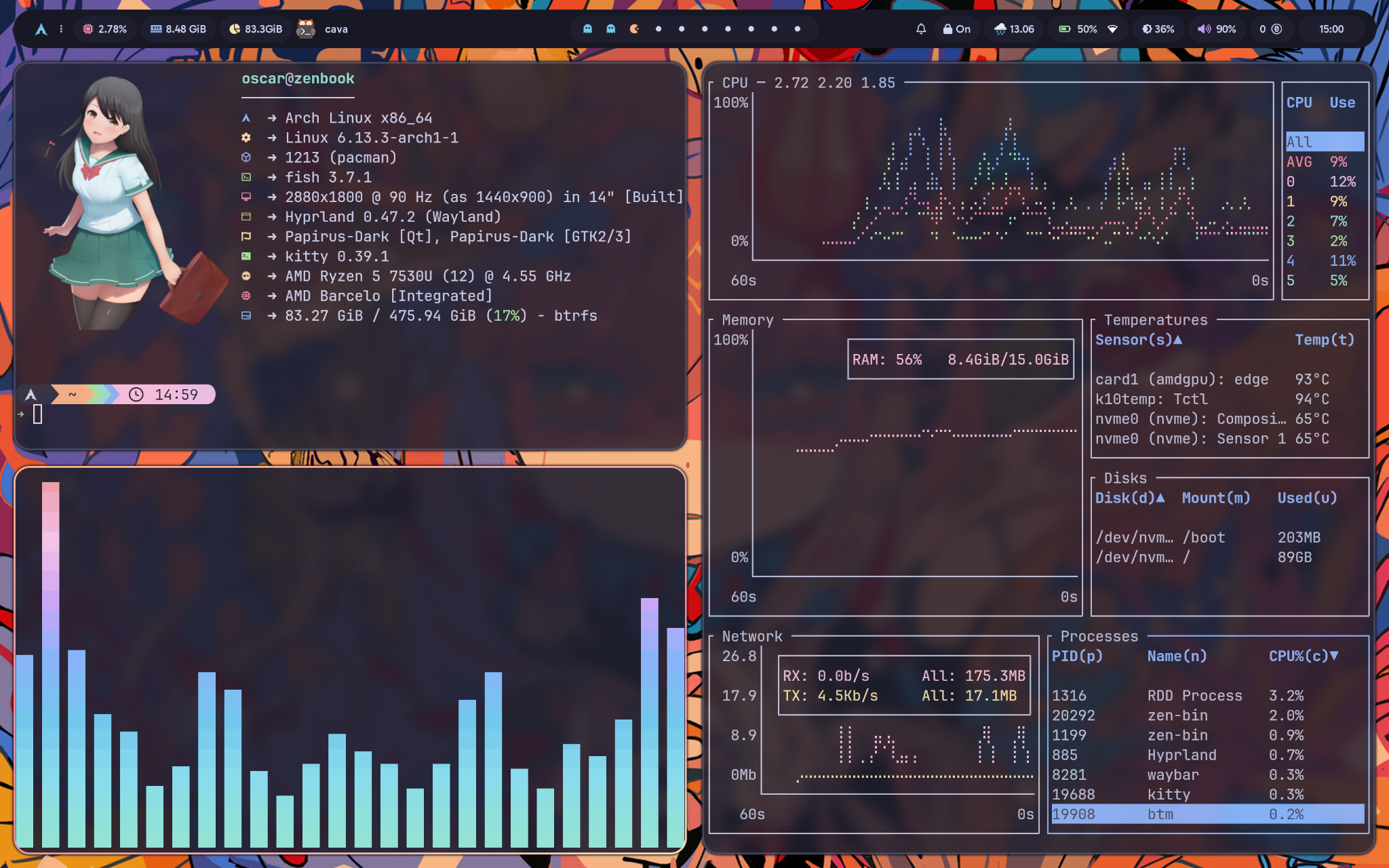Sort processes by Name(n) header

pos(1177,656)
